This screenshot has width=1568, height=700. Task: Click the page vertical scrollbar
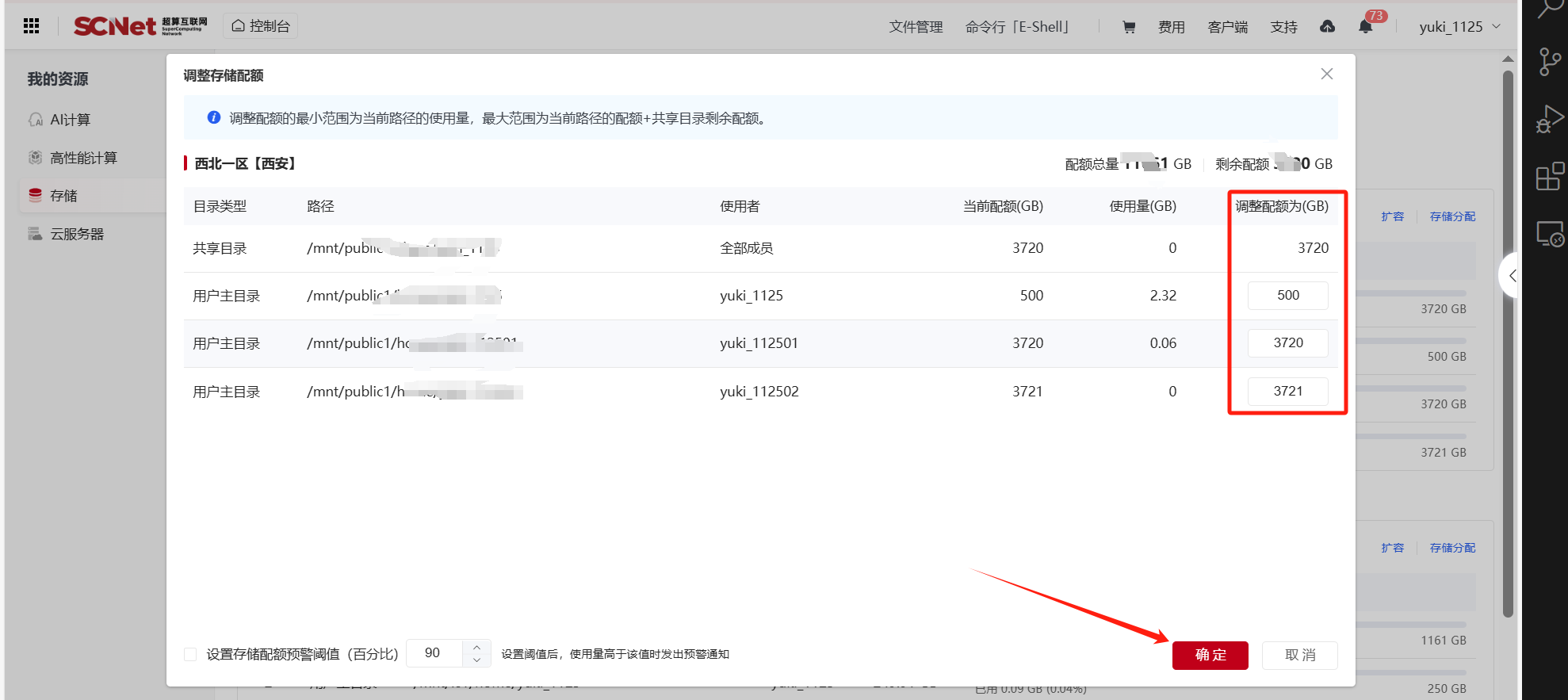click(1508, 341)
